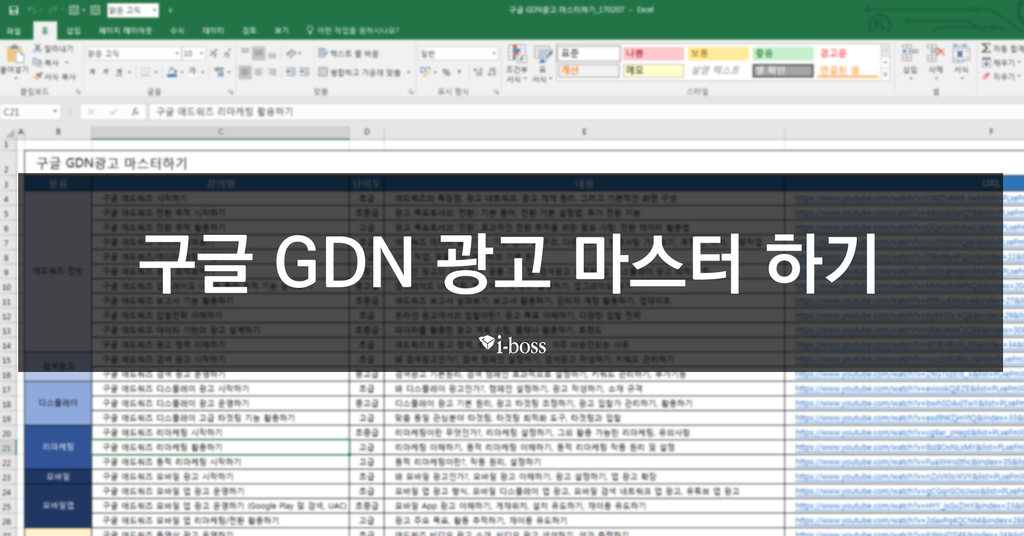Toggle align text left
The width and height of the screenshot is (1024, 536).
(x=245, y=72)
